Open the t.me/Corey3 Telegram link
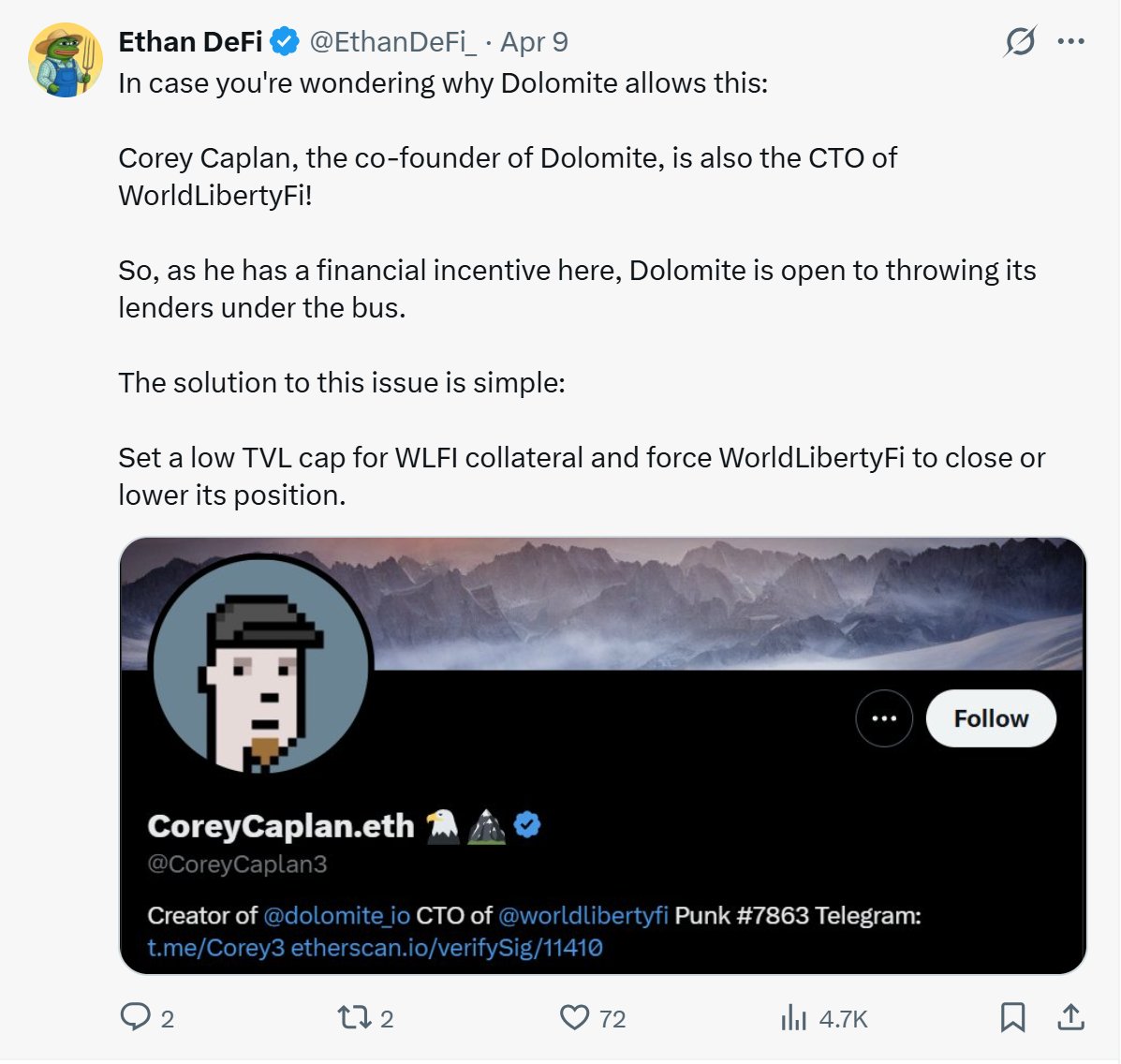The width and height of the screenshot is (1121, 1064). pos(215,948)
